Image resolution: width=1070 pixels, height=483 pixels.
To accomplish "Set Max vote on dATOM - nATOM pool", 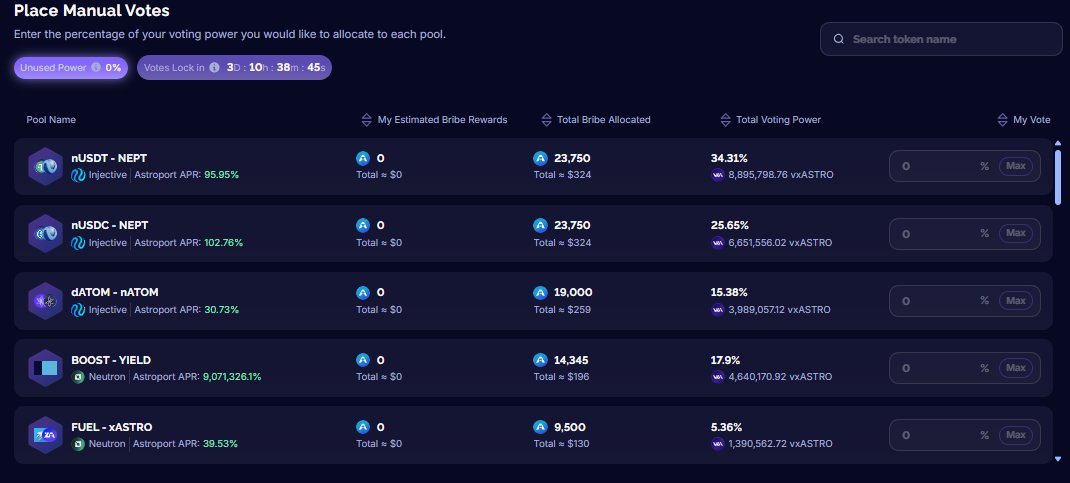I will pyautogui.click(x=1015, y=301).
